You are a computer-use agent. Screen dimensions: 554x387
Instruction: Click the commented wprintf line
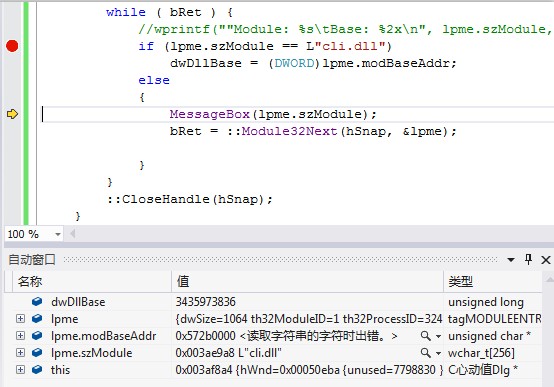(x=346, y=29)
